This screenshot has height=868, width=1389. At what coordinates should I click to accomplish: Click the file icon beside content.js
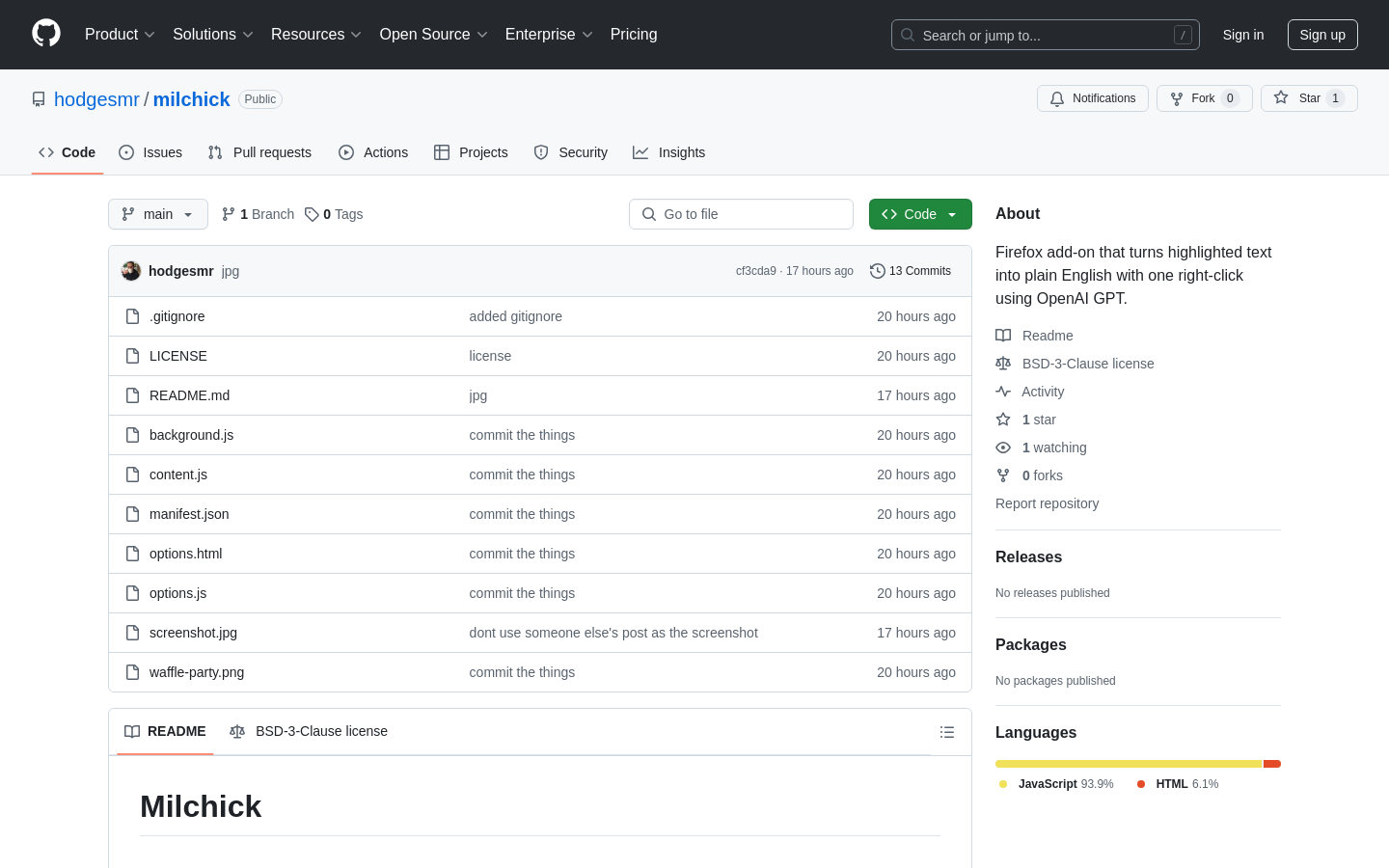133,475
